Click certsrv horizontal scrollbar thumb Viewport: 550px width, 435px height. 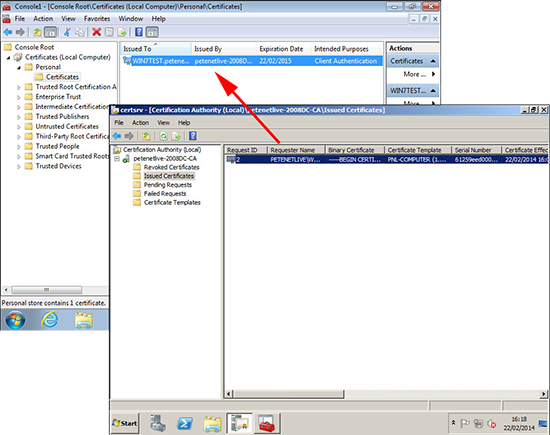(x=288, y=394)
